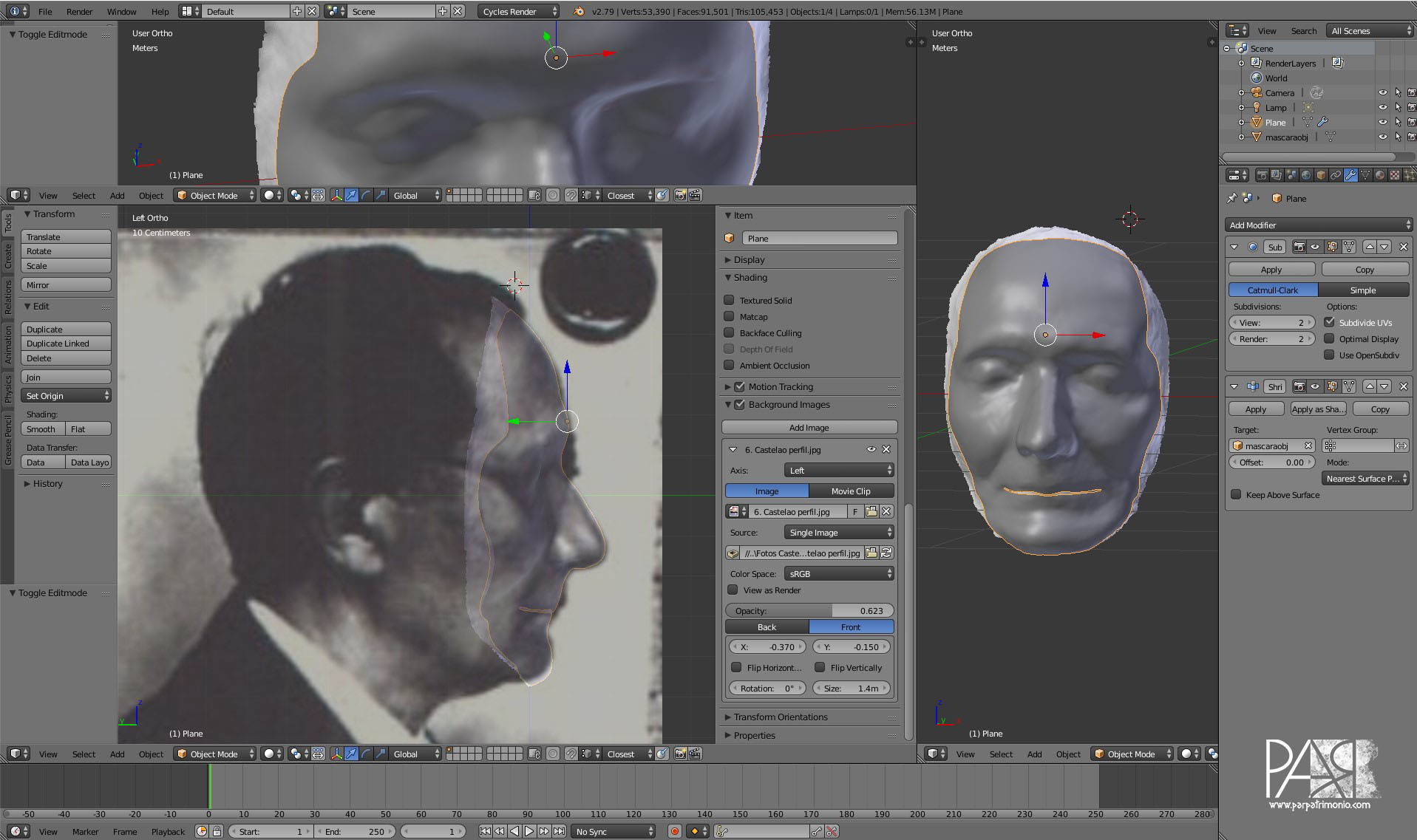Expand the Transform Orientations panel
The height and width of the screenshot is (840, 1417).
pos(781,717)
